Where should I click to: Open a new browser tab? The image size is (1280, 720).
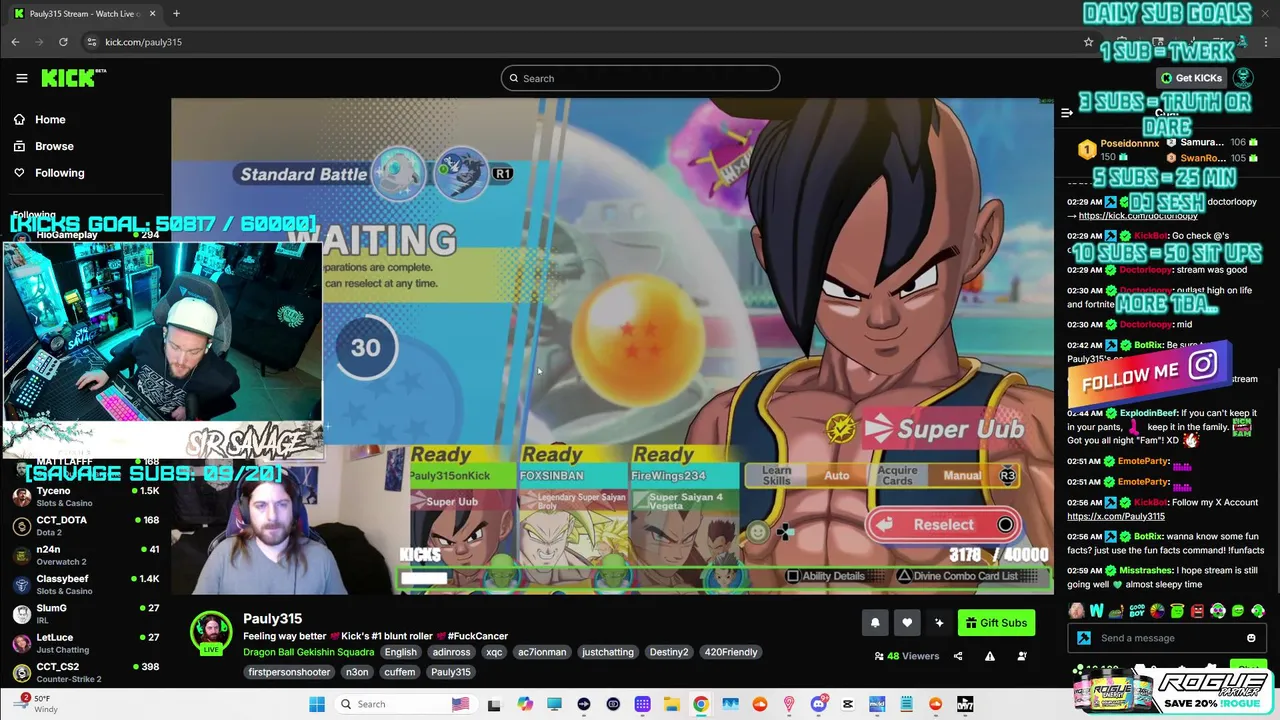[176, 14]
